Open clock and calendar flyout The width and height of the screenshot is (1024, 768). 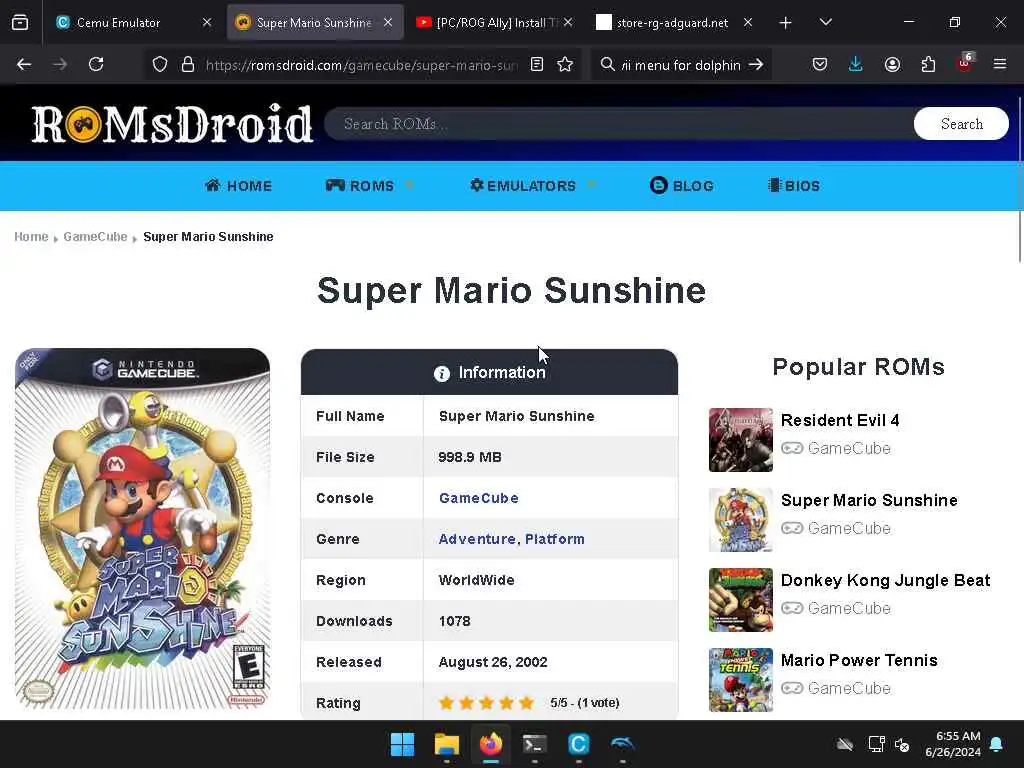[953, 744]
